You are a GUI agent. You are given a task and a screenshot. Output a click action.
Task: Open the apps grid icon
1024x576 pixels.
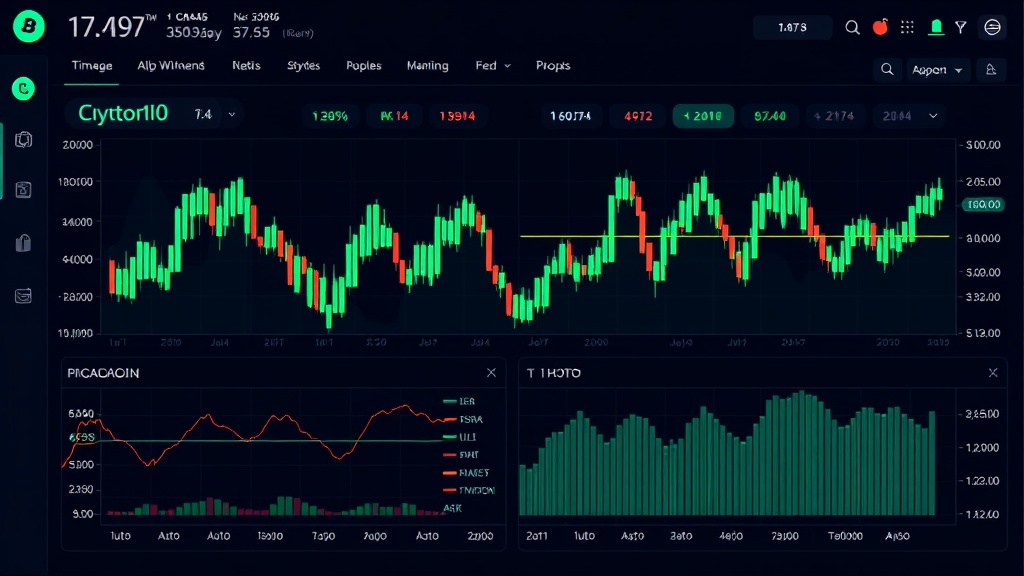[907, 27]
